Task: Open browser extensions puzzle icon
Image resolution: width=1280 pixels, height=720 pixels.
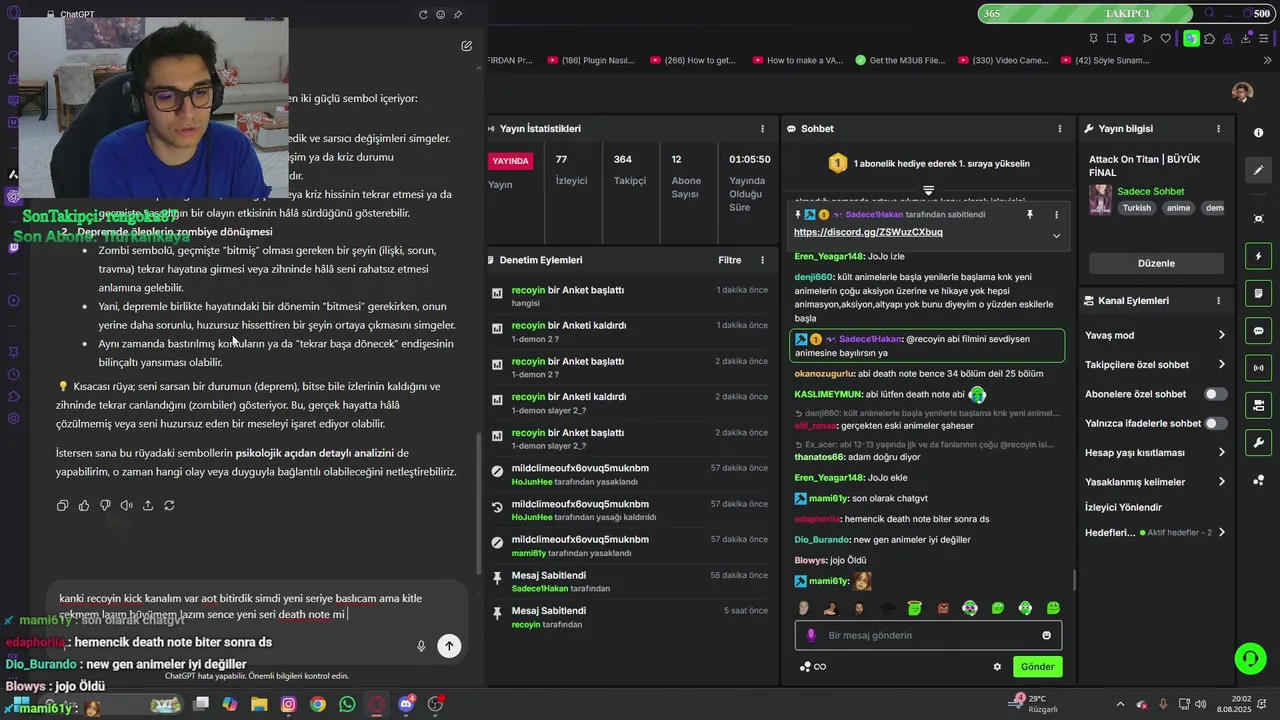Action: [1210, 39]
